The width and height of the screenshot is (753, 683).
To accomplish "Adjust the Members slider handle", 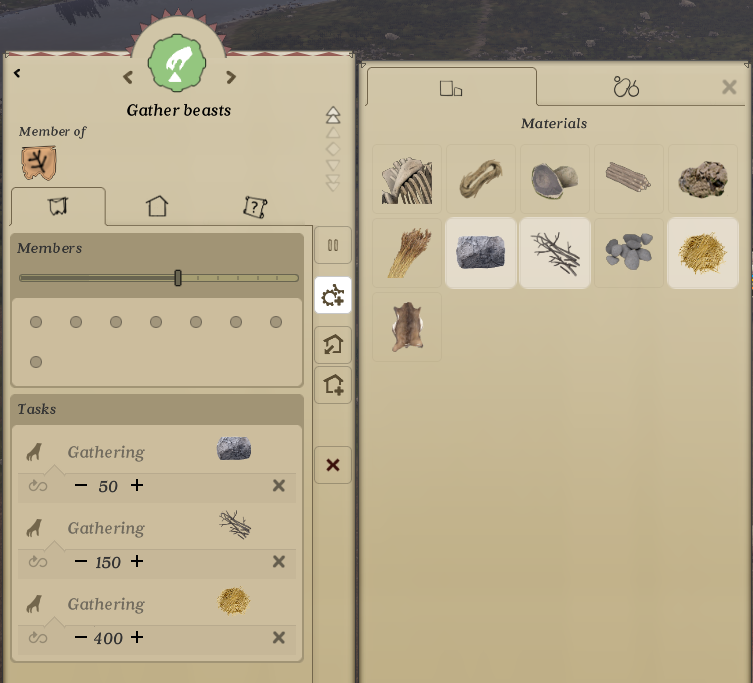I will [178, 278].
